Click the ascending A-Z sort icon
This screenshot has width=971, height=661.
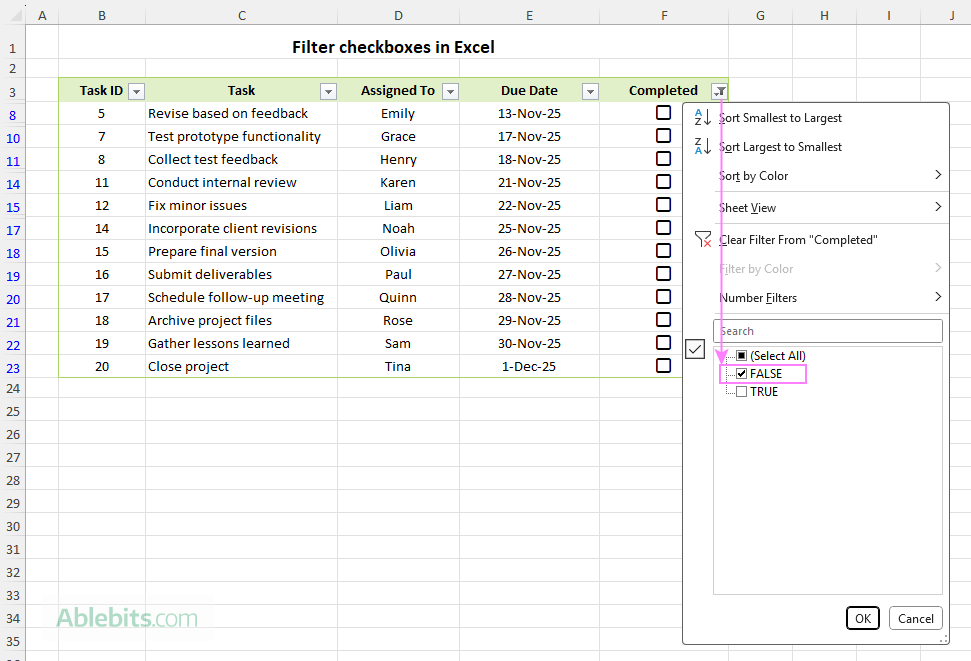point(700,117)
